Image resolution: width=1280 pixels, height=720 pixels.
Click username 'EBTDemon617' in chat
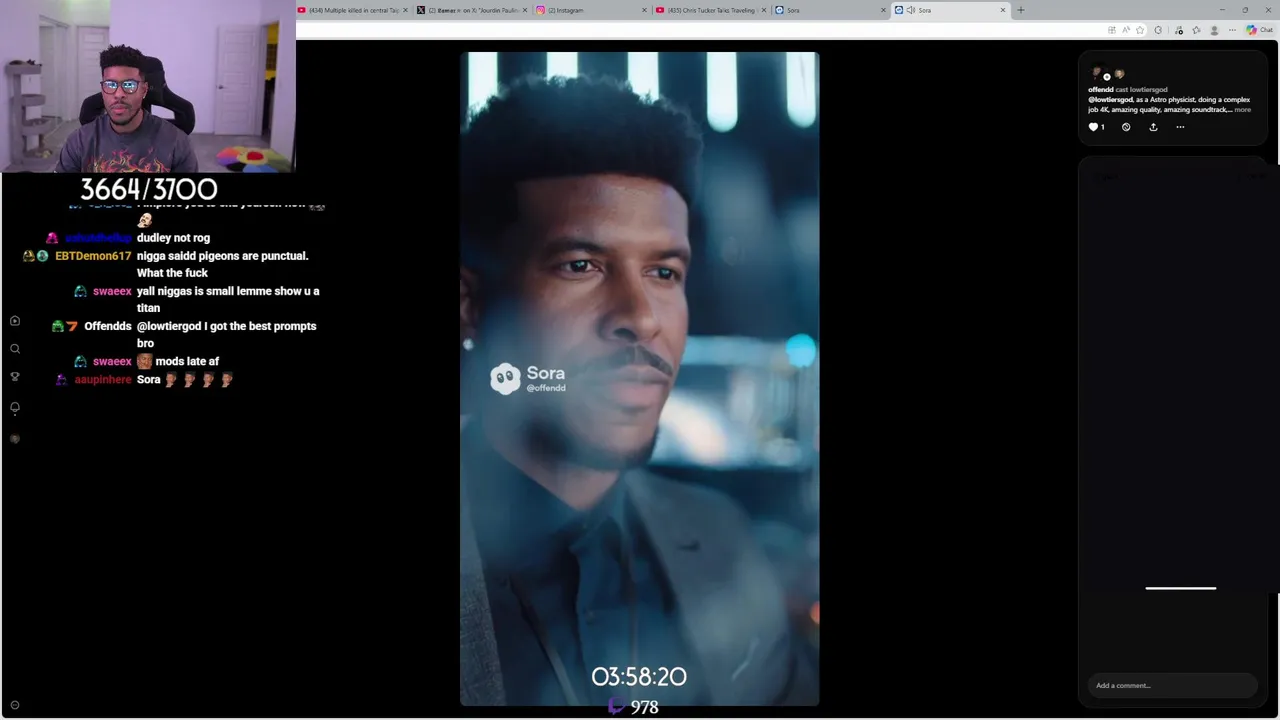[93, 256]
